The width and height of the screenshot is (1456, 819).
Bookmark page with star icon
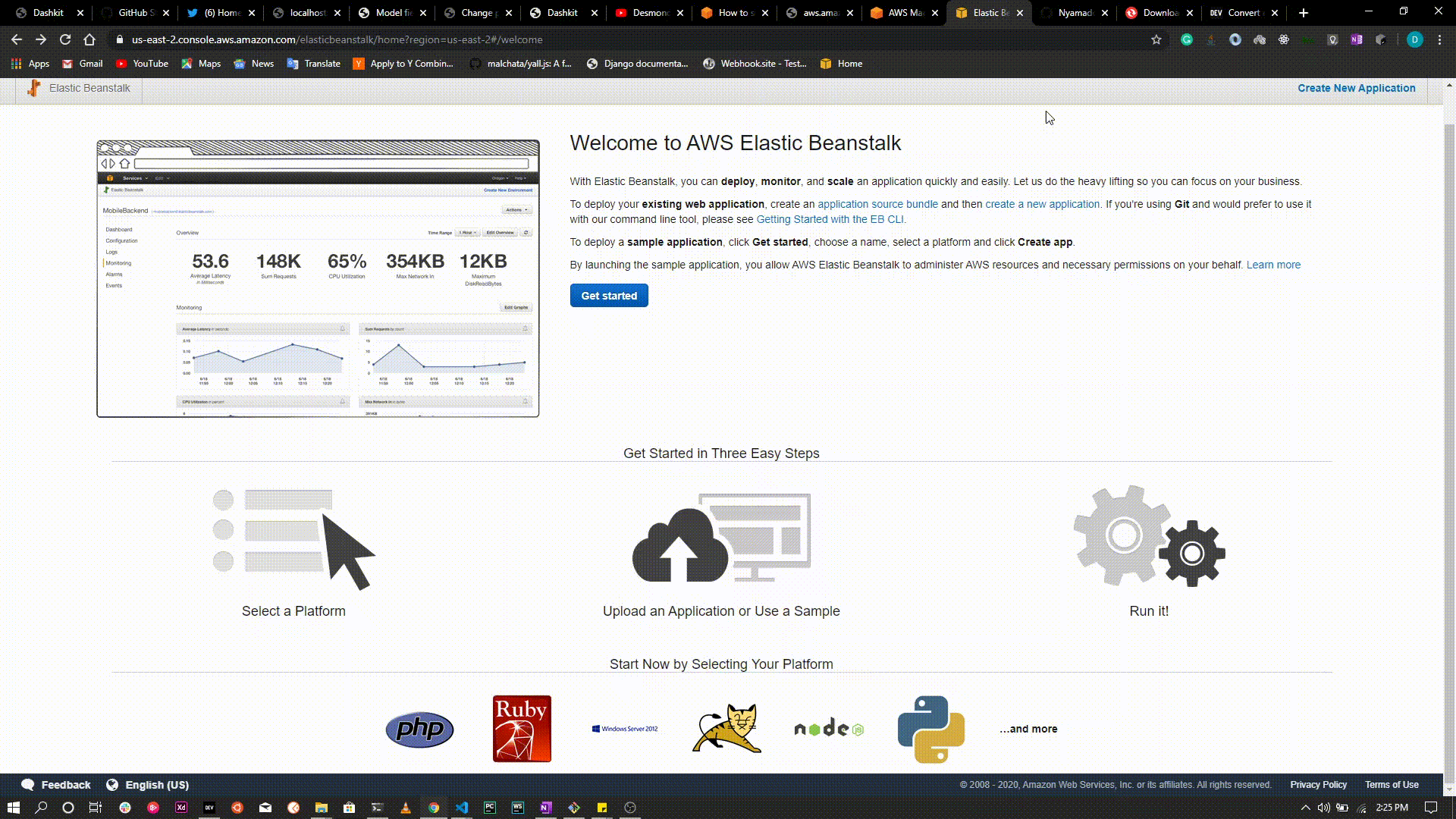[x=1156, y=39]
